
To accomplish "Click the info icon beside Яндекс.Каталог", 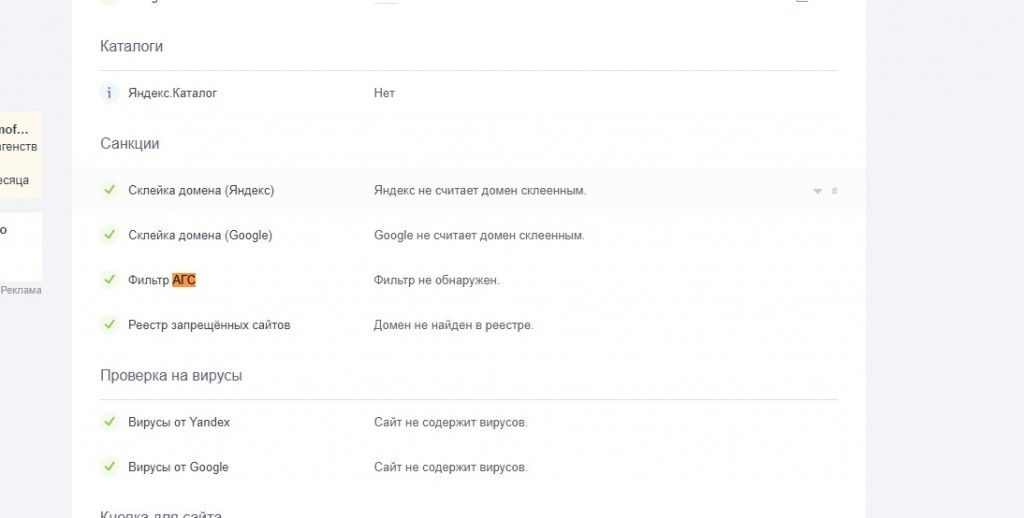I will 110,93.
